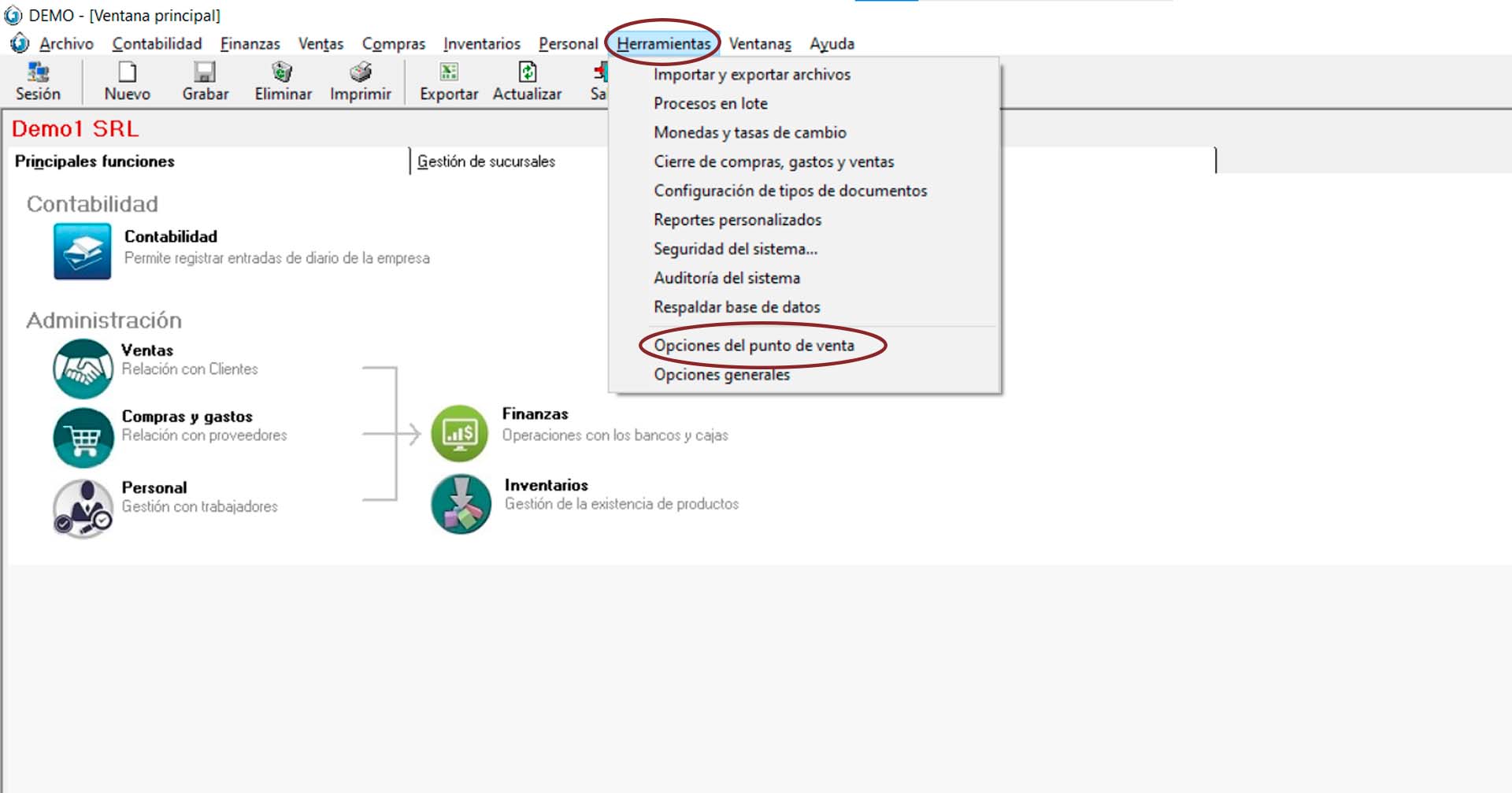This screenshot has width=1512, height=793.
Task: Click the Eliminar trash icon
Action: 282,72
